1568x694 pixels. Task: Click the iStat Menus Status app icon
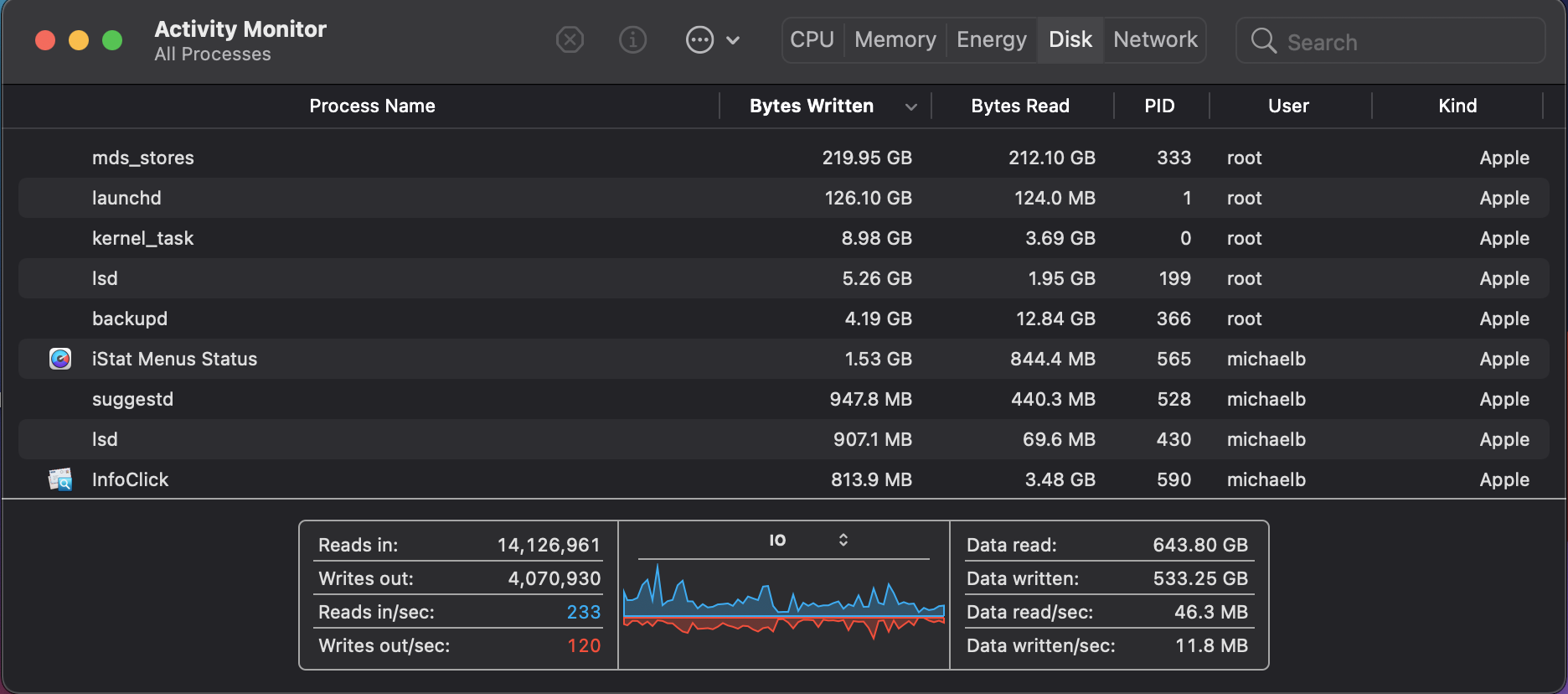pyautogui.click(x=60, y=359)
